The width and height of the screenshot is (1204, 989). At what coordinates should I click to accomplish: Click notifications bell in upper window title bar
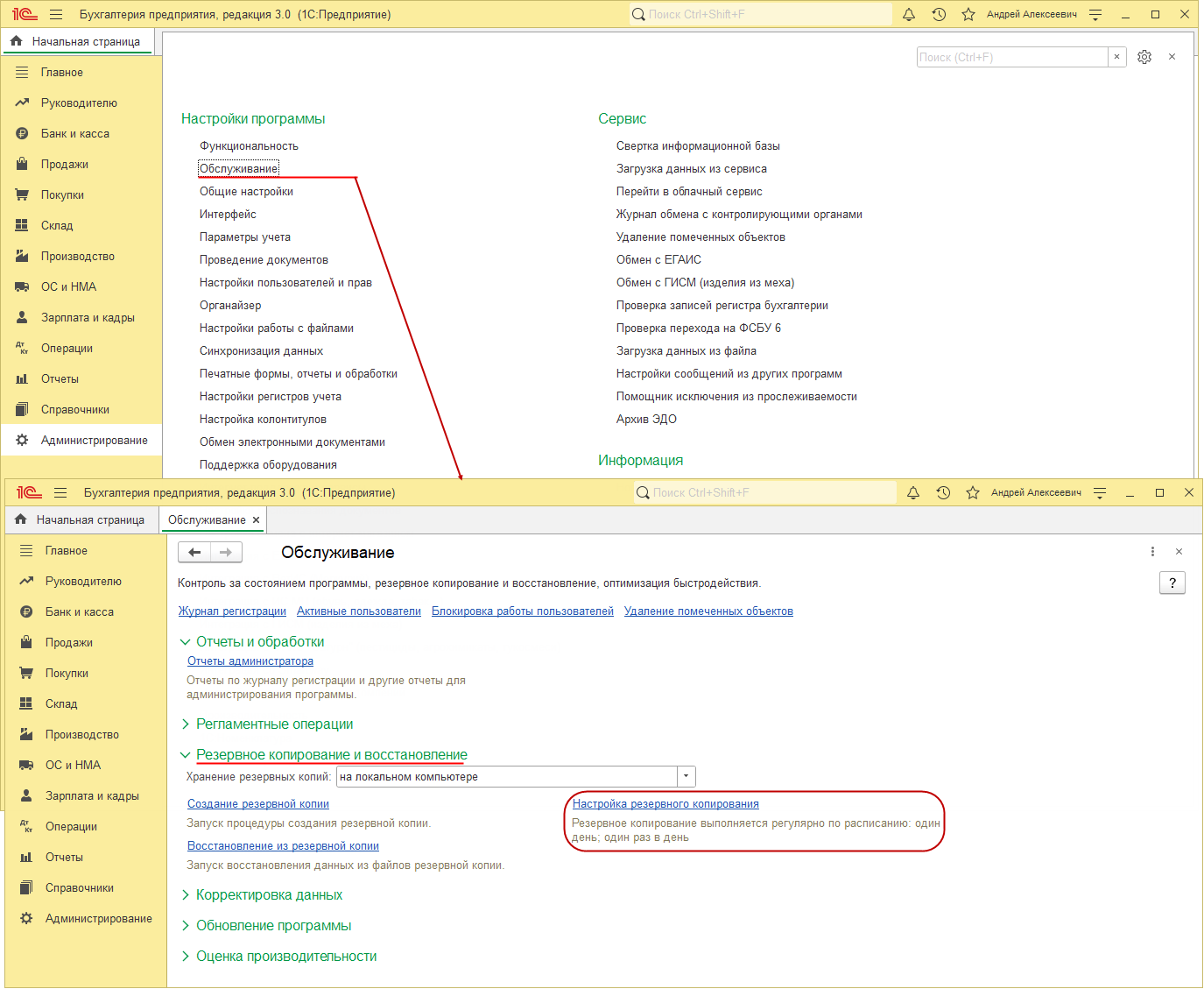click(909, 15)
